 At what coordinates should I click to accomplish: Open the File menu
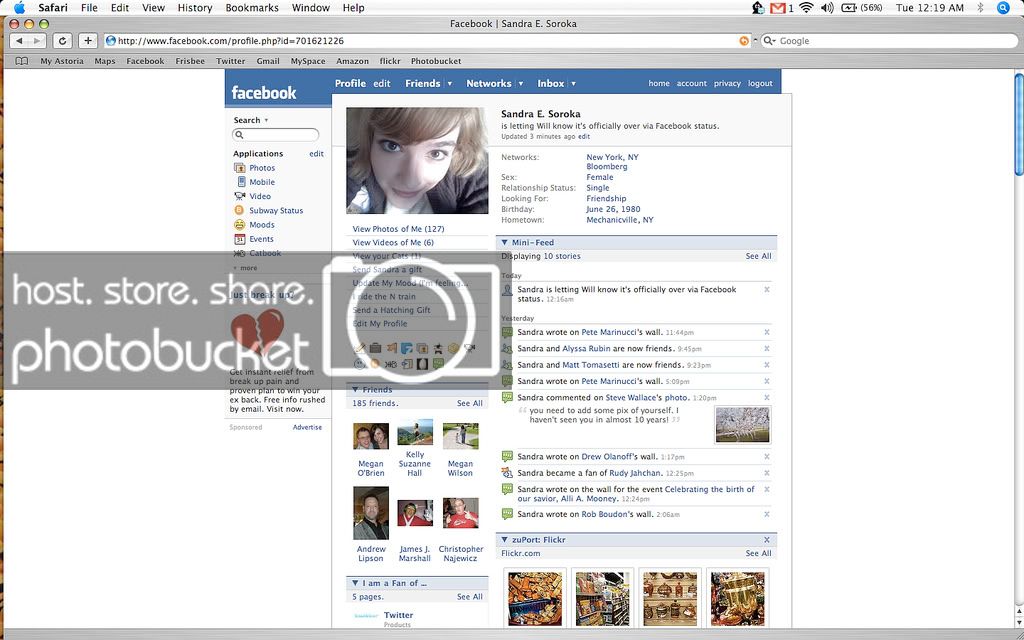point(89,8)
